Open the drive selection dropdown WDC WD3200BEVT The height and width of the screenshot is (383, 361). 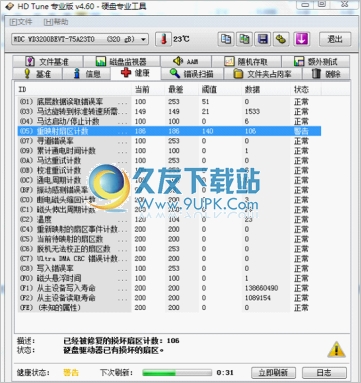80,39
